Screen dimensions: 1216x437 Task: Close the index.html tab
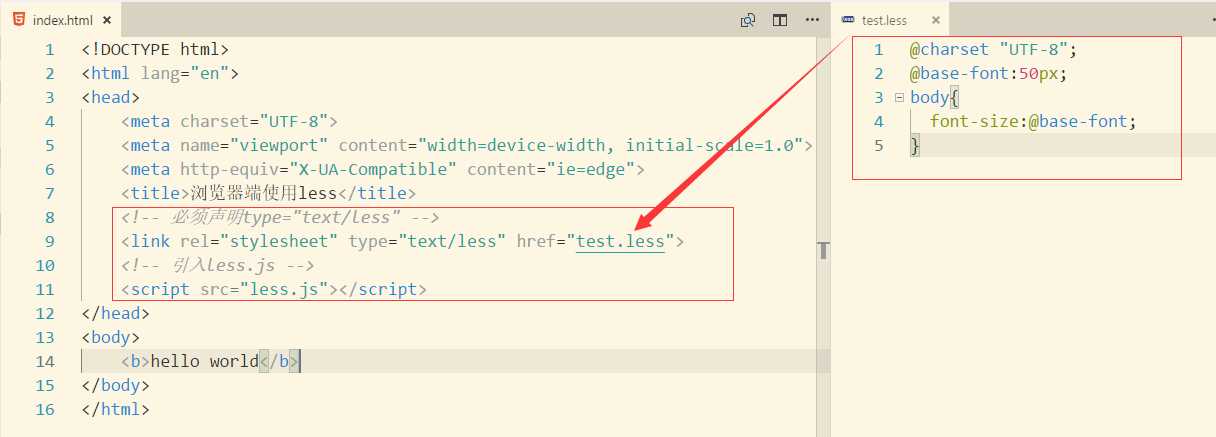pos(107,20)
